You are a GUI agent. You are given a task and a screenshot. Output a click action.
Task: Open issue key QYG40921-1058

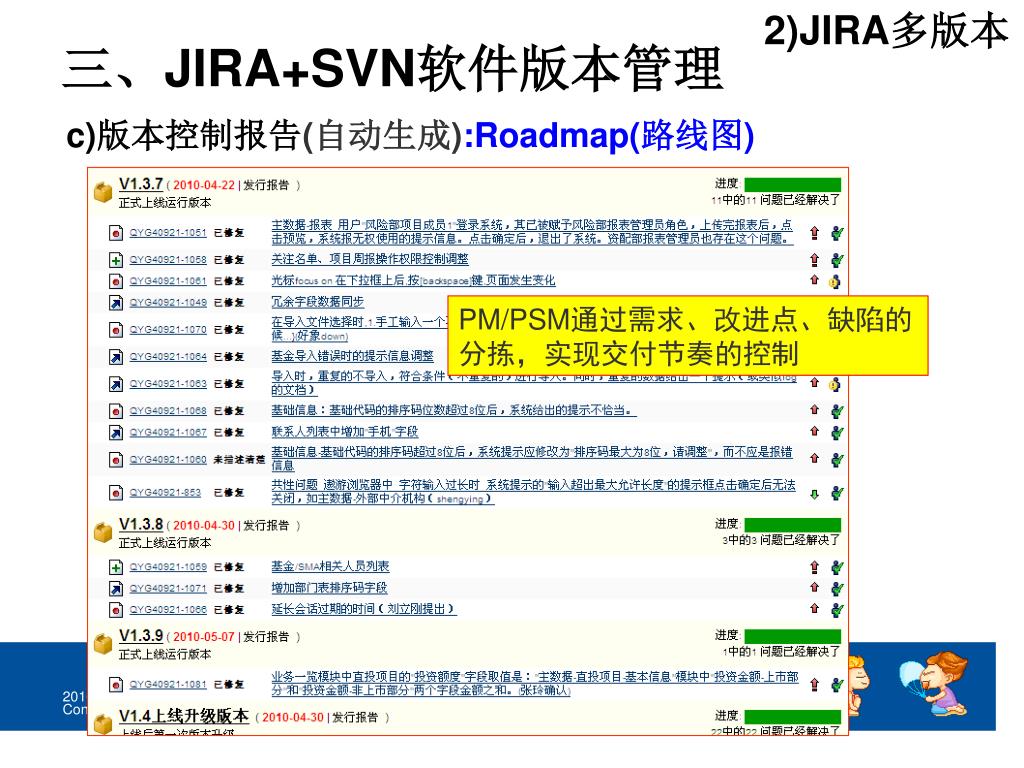coord(168,260)
